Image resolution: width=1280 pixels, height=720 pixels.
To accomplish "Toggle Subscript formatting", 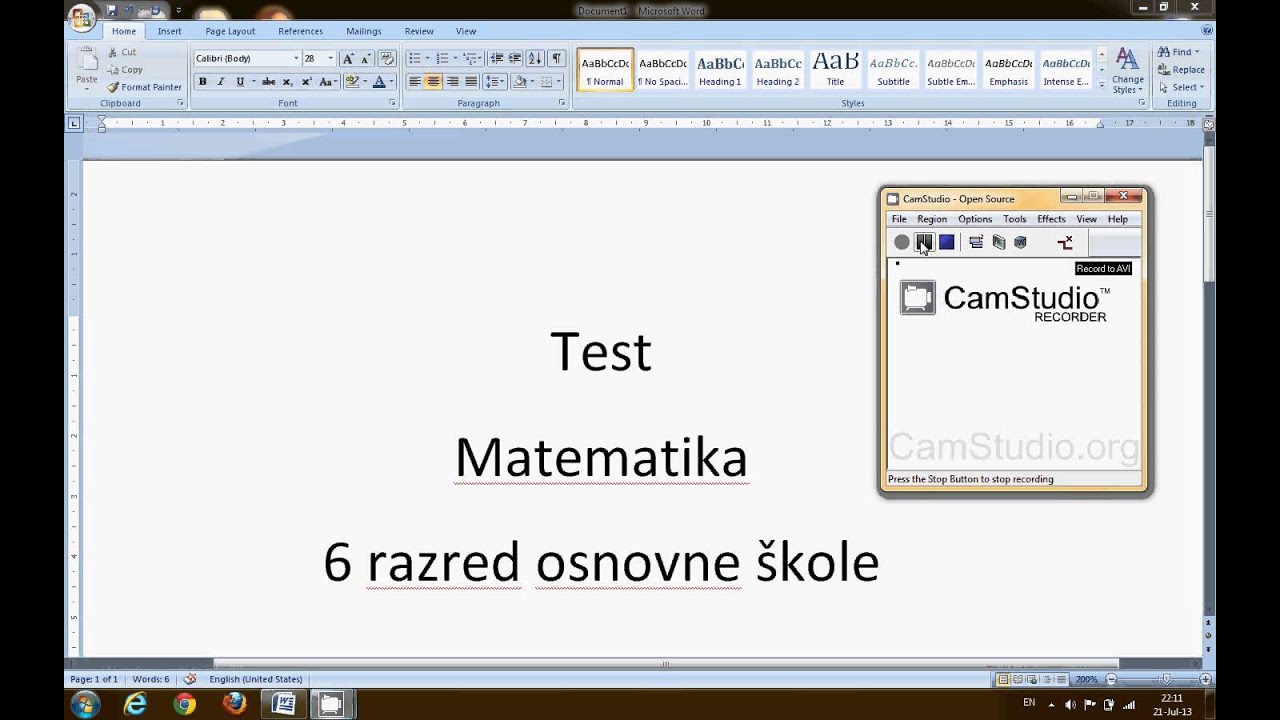I will 287,82.
